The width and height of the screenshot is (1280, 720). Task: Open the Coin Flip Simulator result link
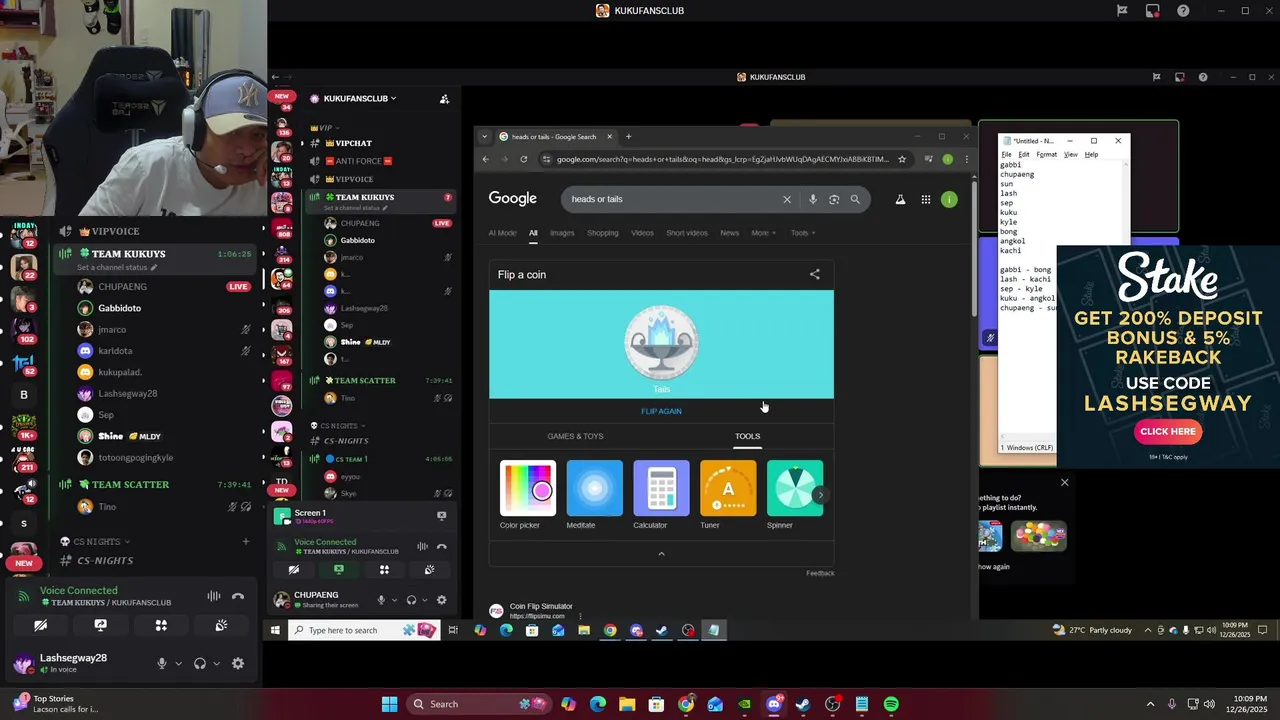[541, 606]
